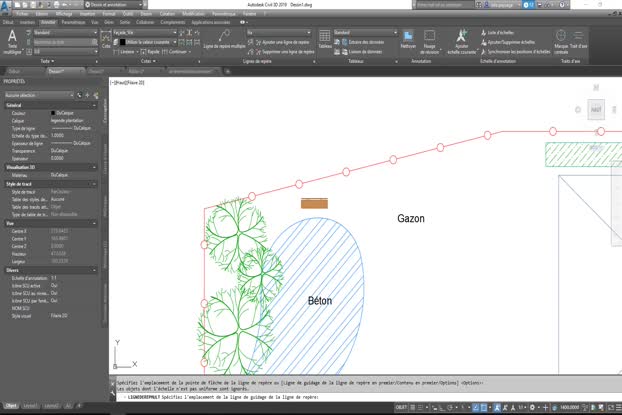Select the Trait d'axe tool
This screenshot has height=415, width=622.
coord(578,39)
